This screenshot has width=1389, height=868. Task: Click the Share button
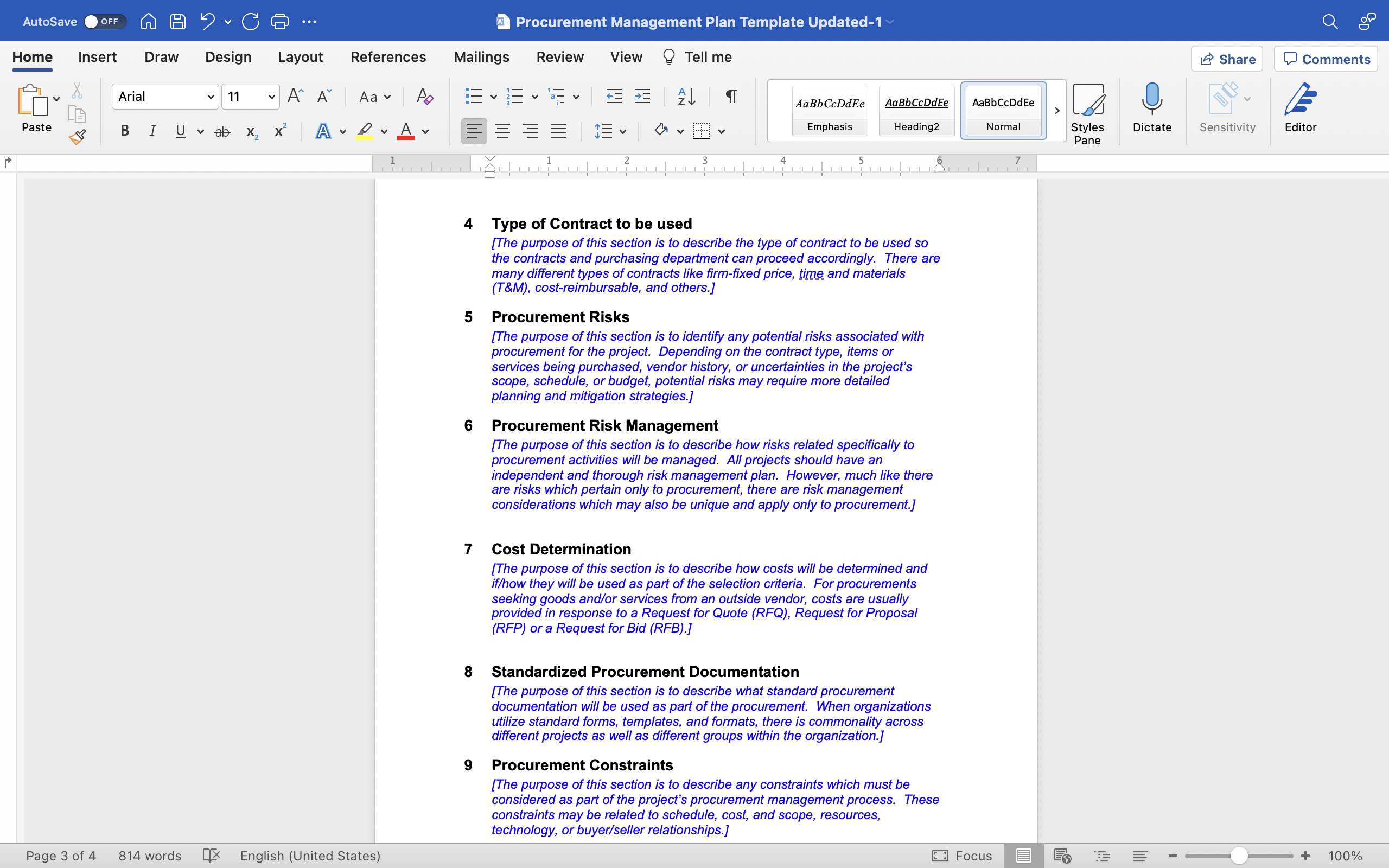[x=1227, y=59]
